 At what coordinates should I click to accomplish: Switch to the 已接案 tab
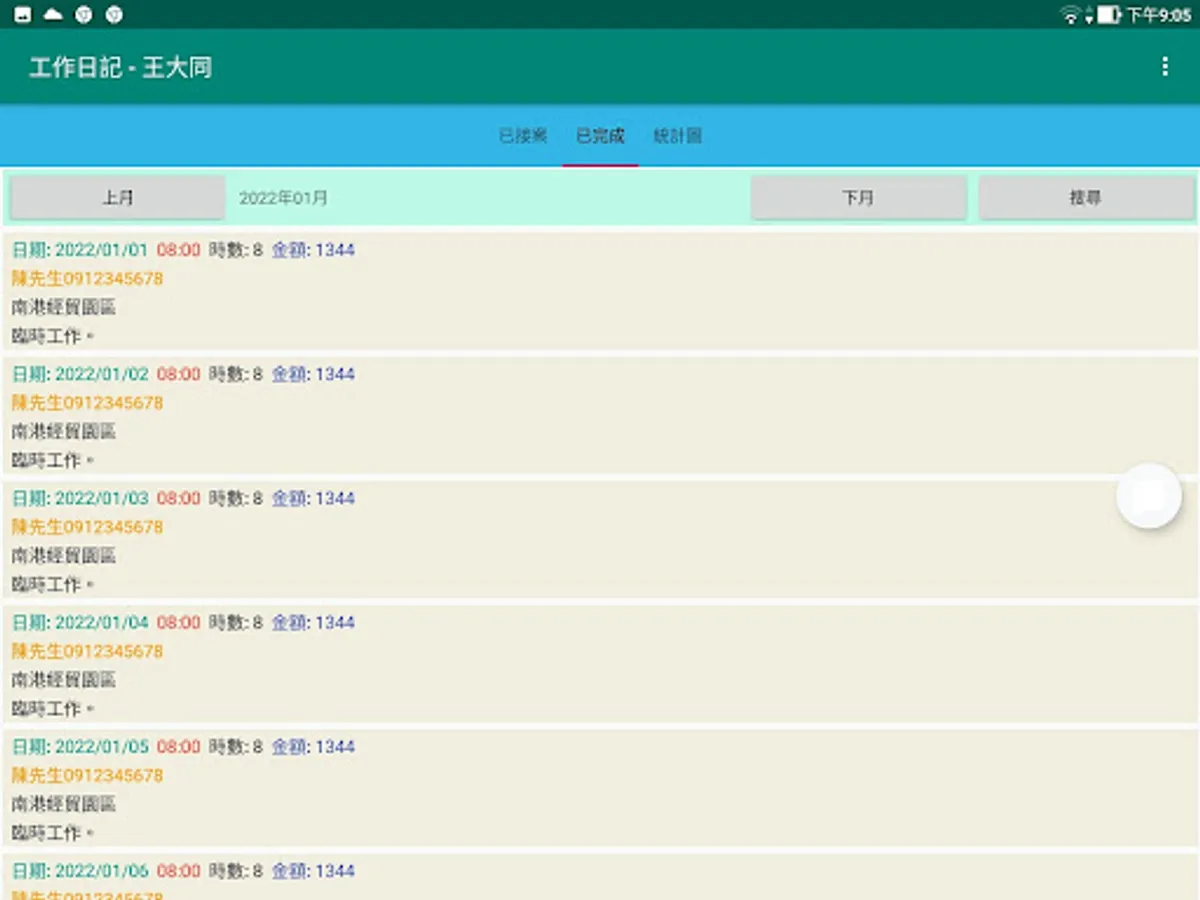point(523,136)
